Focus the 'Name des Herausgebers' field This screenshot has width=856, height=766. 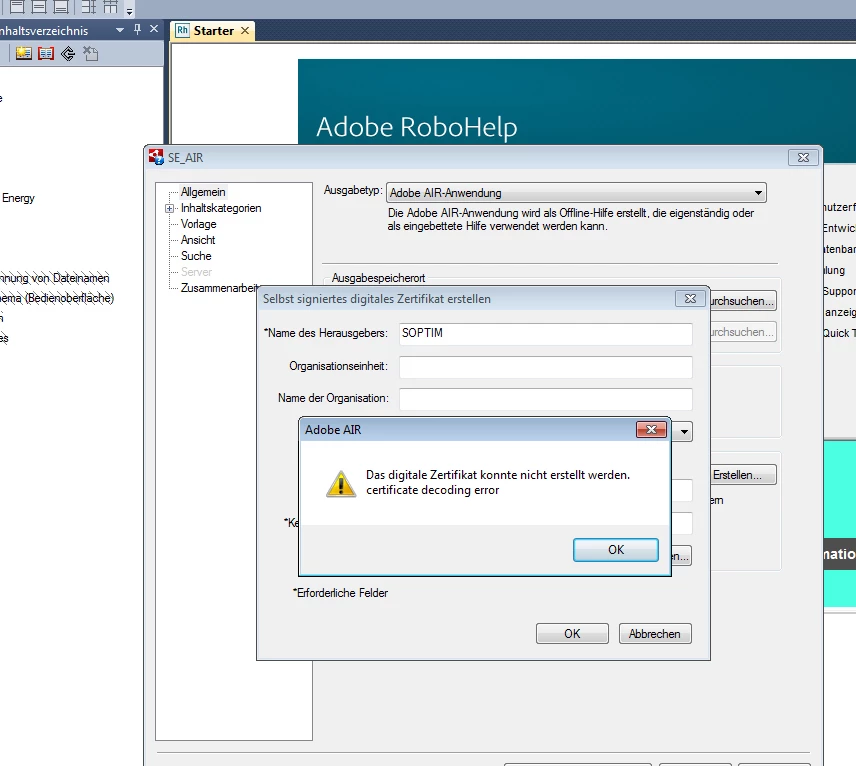pos(545,334)
